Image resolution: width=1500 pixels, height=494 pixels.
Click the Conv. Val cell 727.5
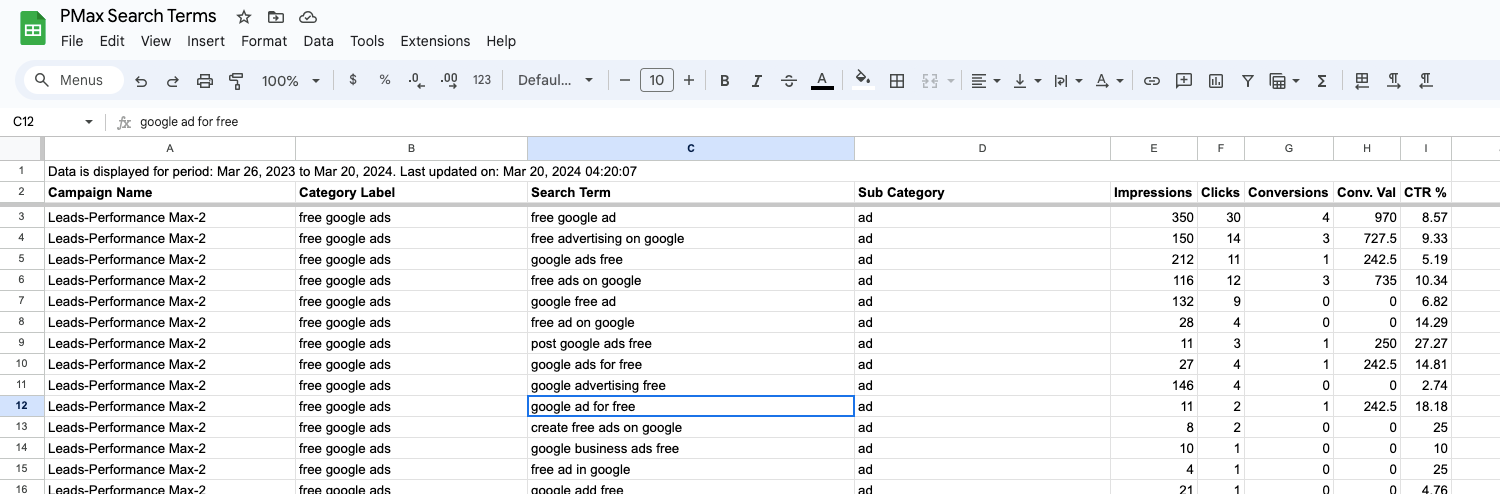(x=1367, y=238)
